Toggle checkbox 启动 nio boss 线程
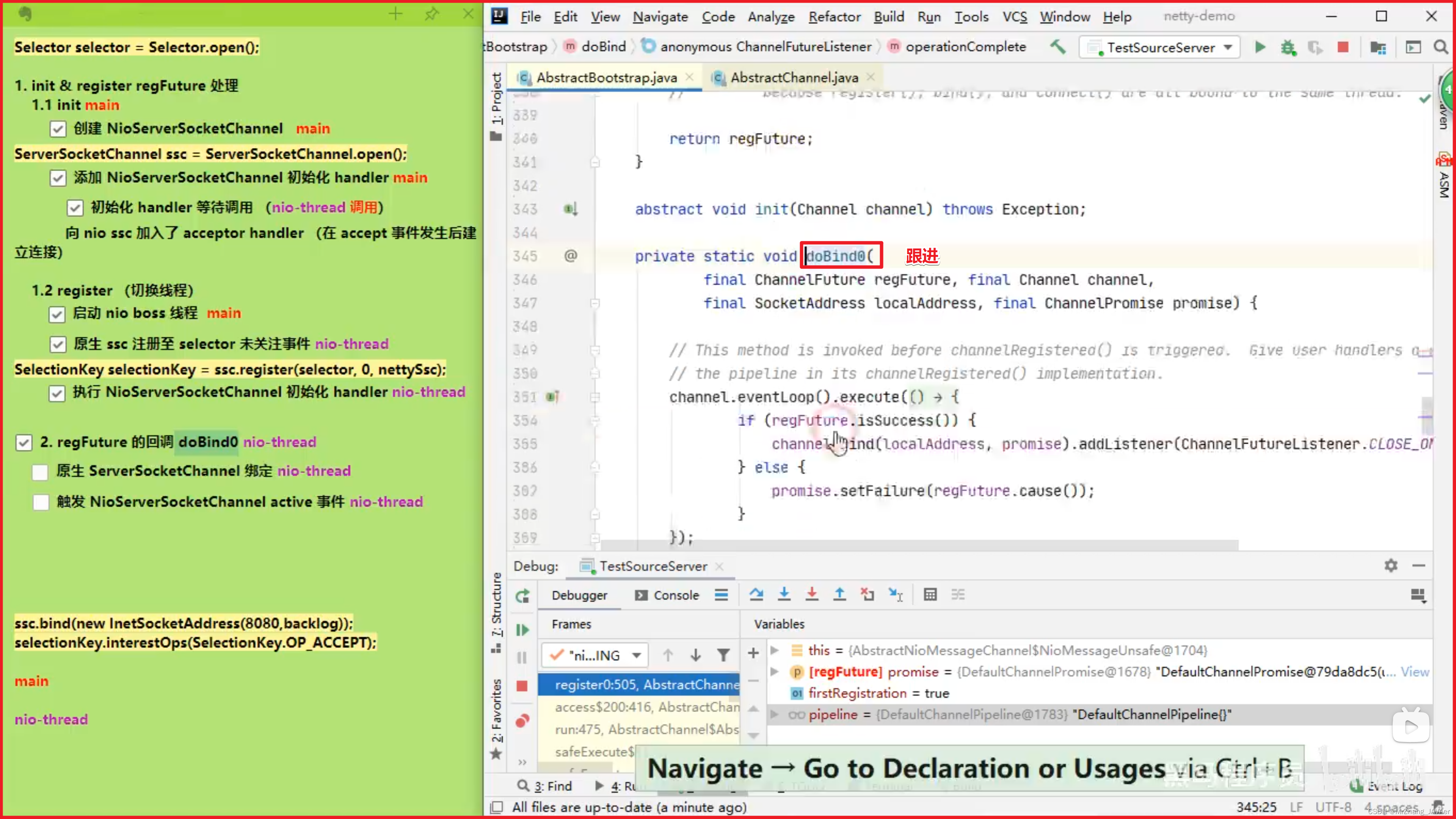This screenshot has width=1456, height=819. tap(57, 314)
